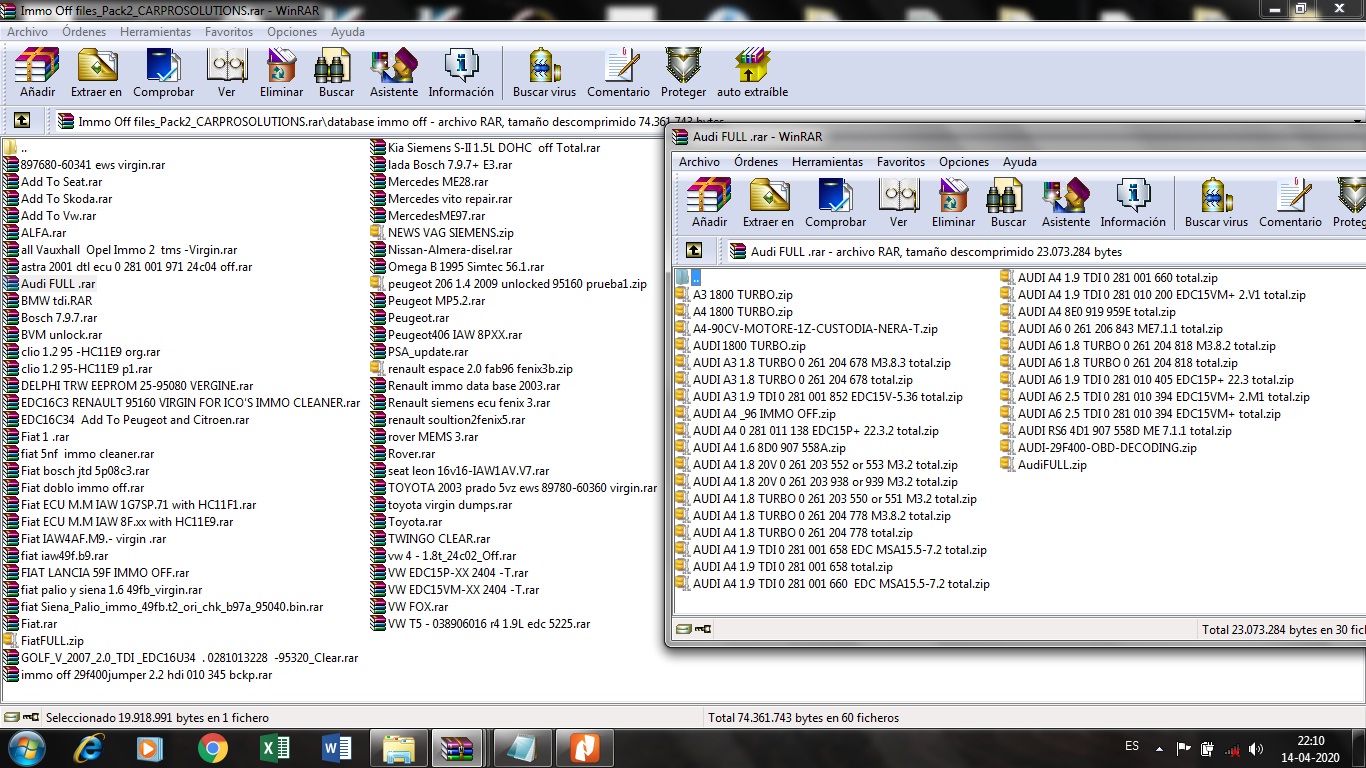The height and width of the screenshot is (768, 1366).
Task: Select parent folder '..' entry in Audi FULL
Action: [689, 278]
